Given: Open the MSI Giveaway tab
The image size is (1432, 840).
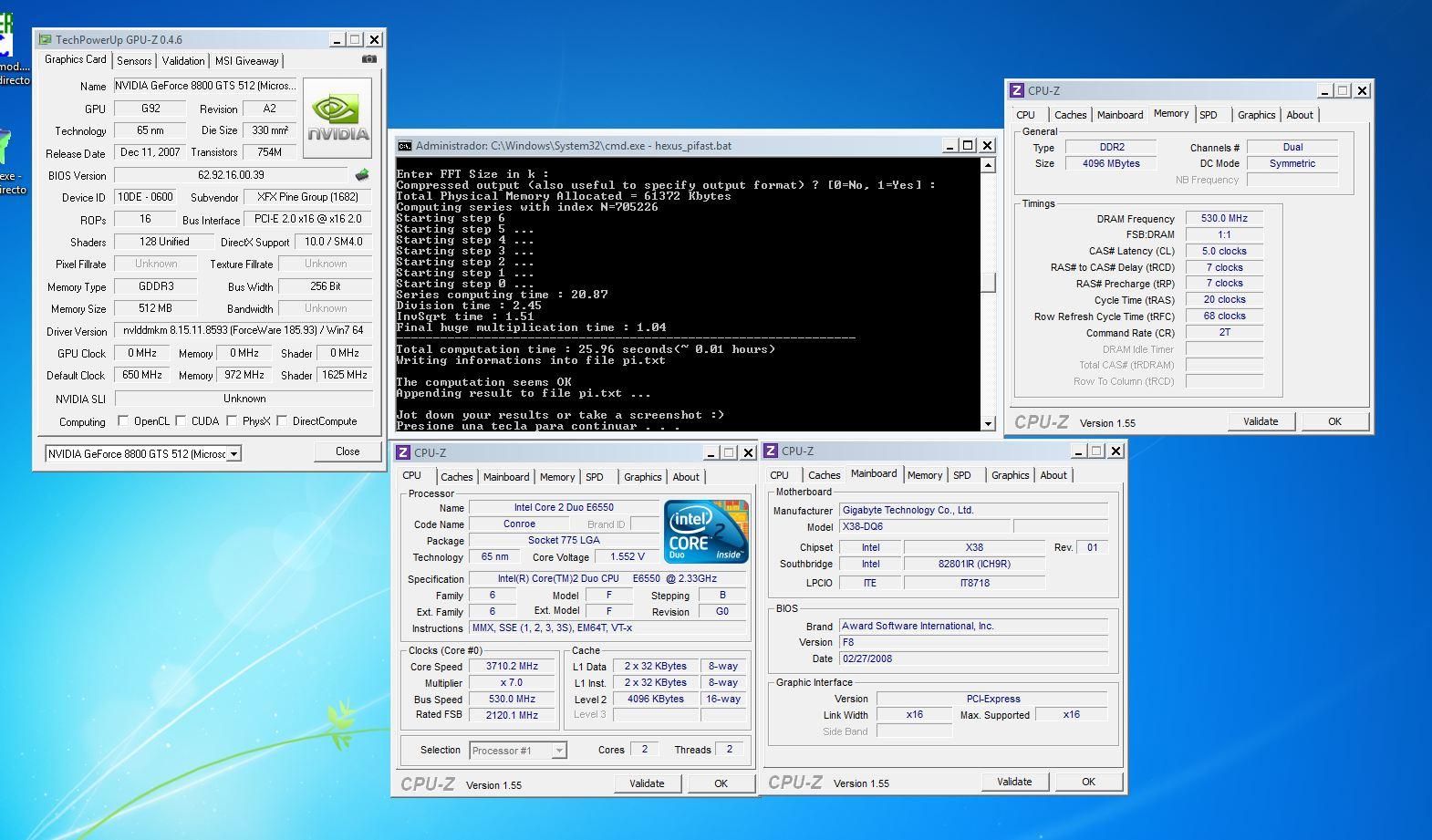Looking at the screenshot, I should click(x=246, y=61).
